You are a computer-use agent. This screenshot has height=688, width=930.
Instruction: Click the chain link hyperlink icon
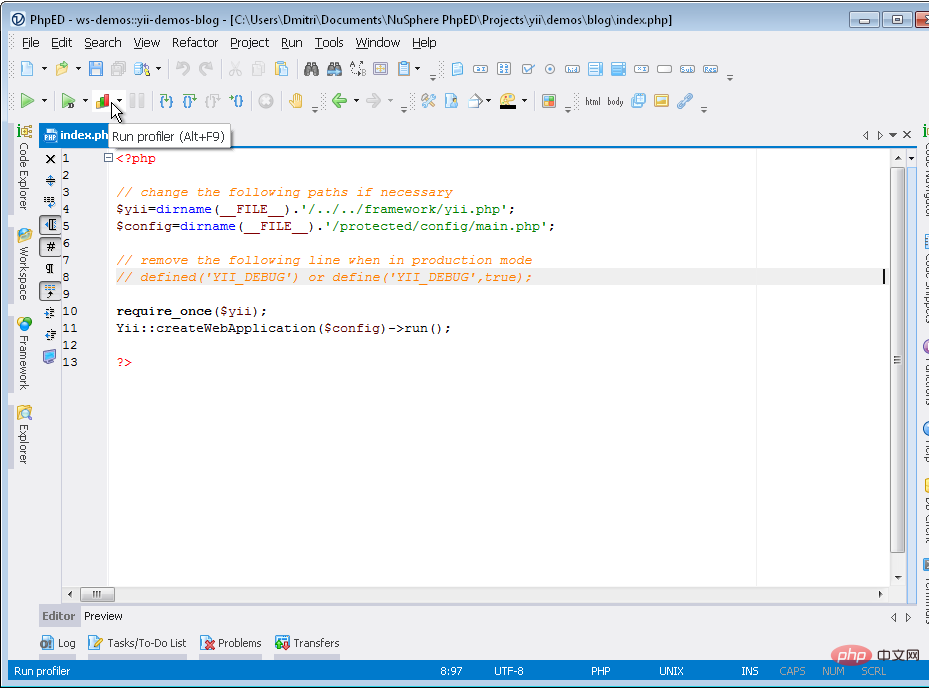pos(685,101)
